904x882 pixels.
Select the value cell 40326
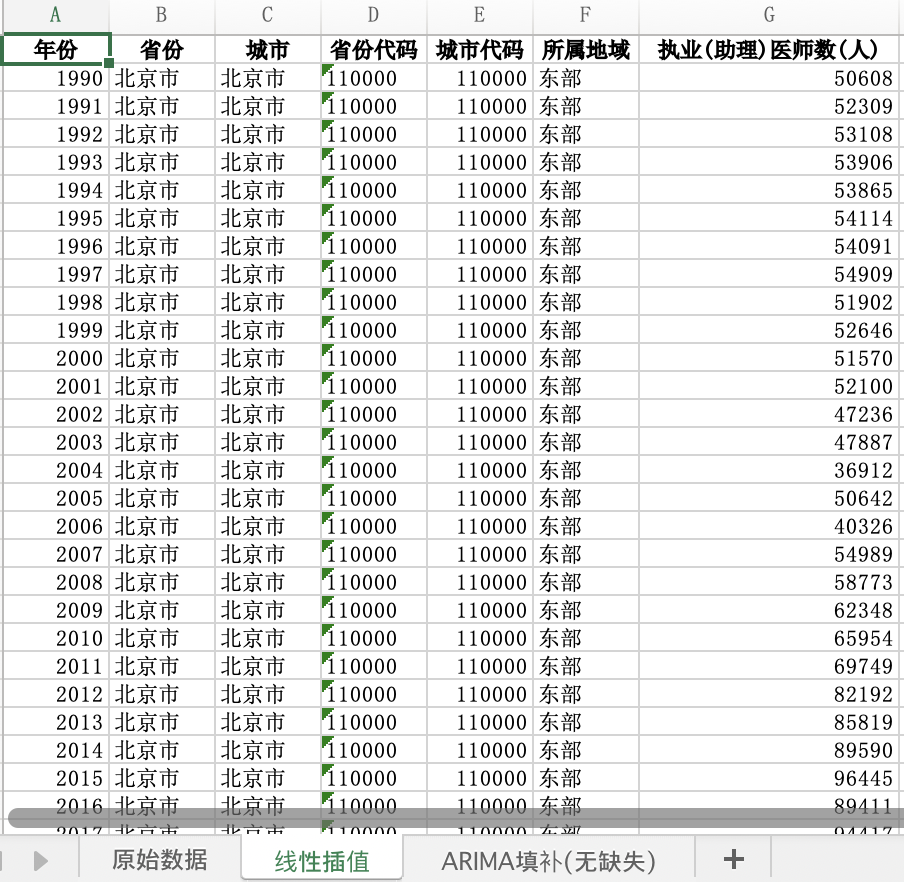[x=769, y=527]
